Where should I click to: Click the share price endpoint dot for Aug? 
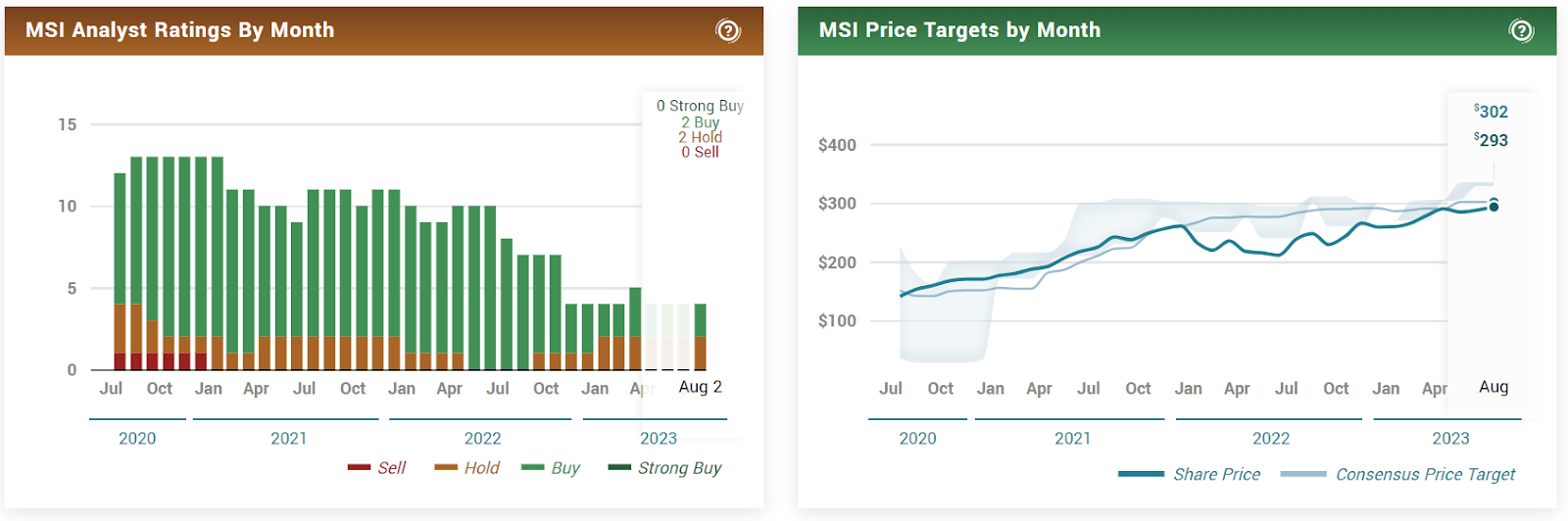click(1494, 207)
